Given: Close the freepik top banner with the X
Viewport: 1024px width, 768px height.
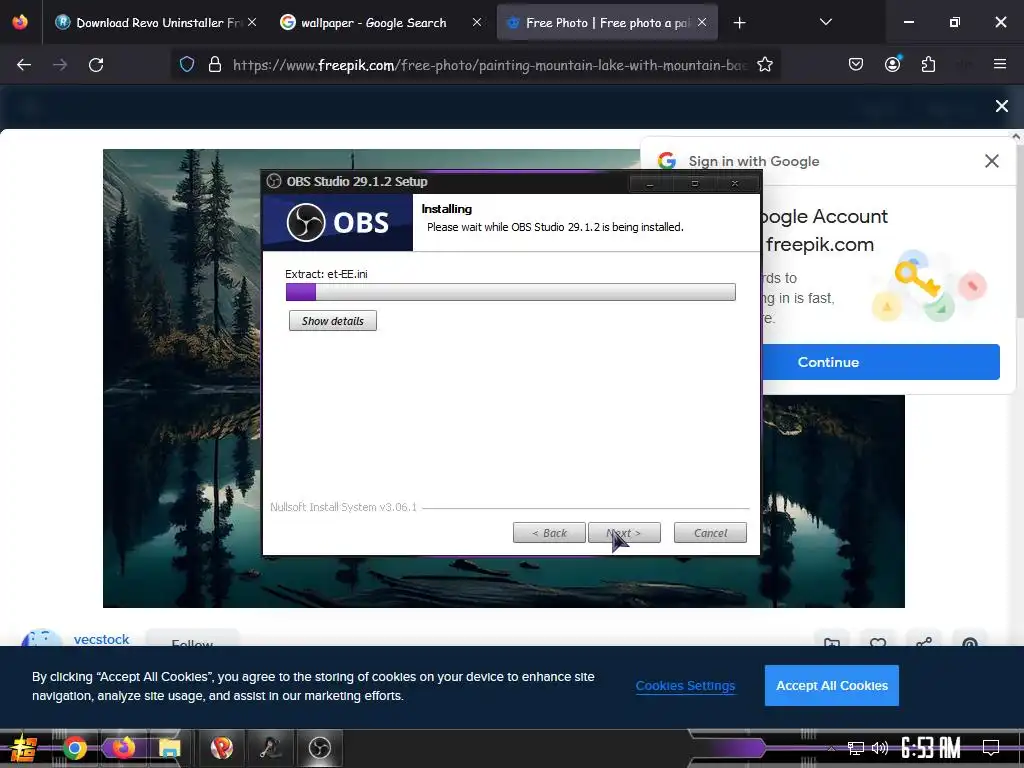Looking at the screenshot, I should coord(1002,106).
